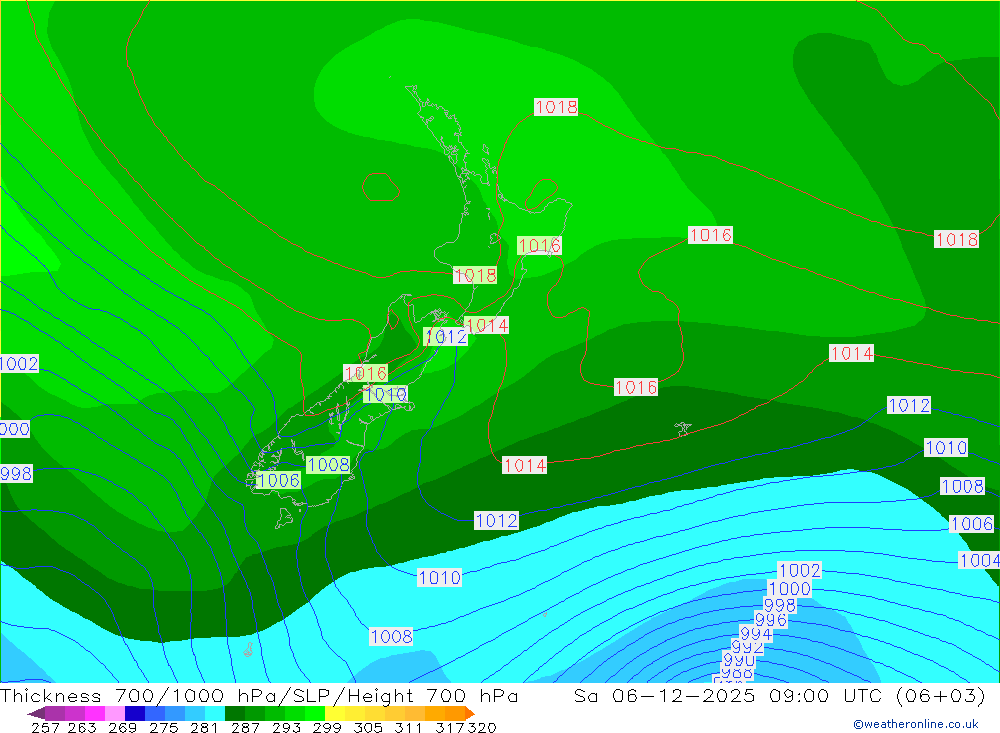This screenshot has height=733, width=1000.
Task: Click legend value 281
Action: [x=204, y=727]
